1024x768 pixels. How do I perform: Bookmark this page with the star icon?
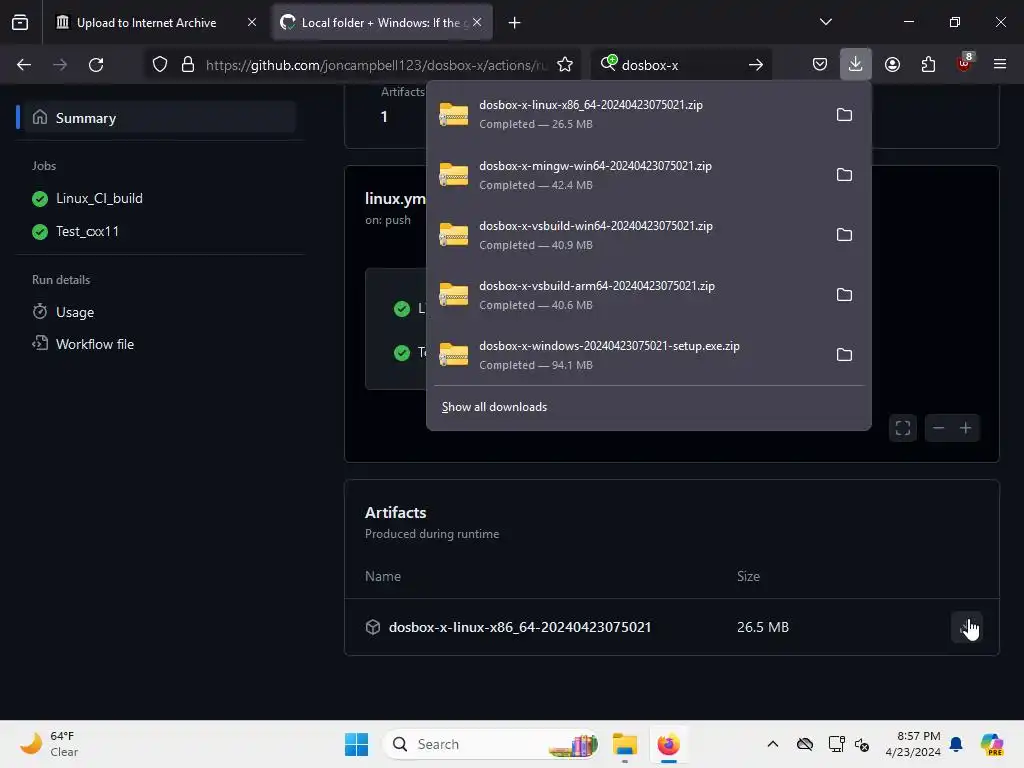pos(565,65)
